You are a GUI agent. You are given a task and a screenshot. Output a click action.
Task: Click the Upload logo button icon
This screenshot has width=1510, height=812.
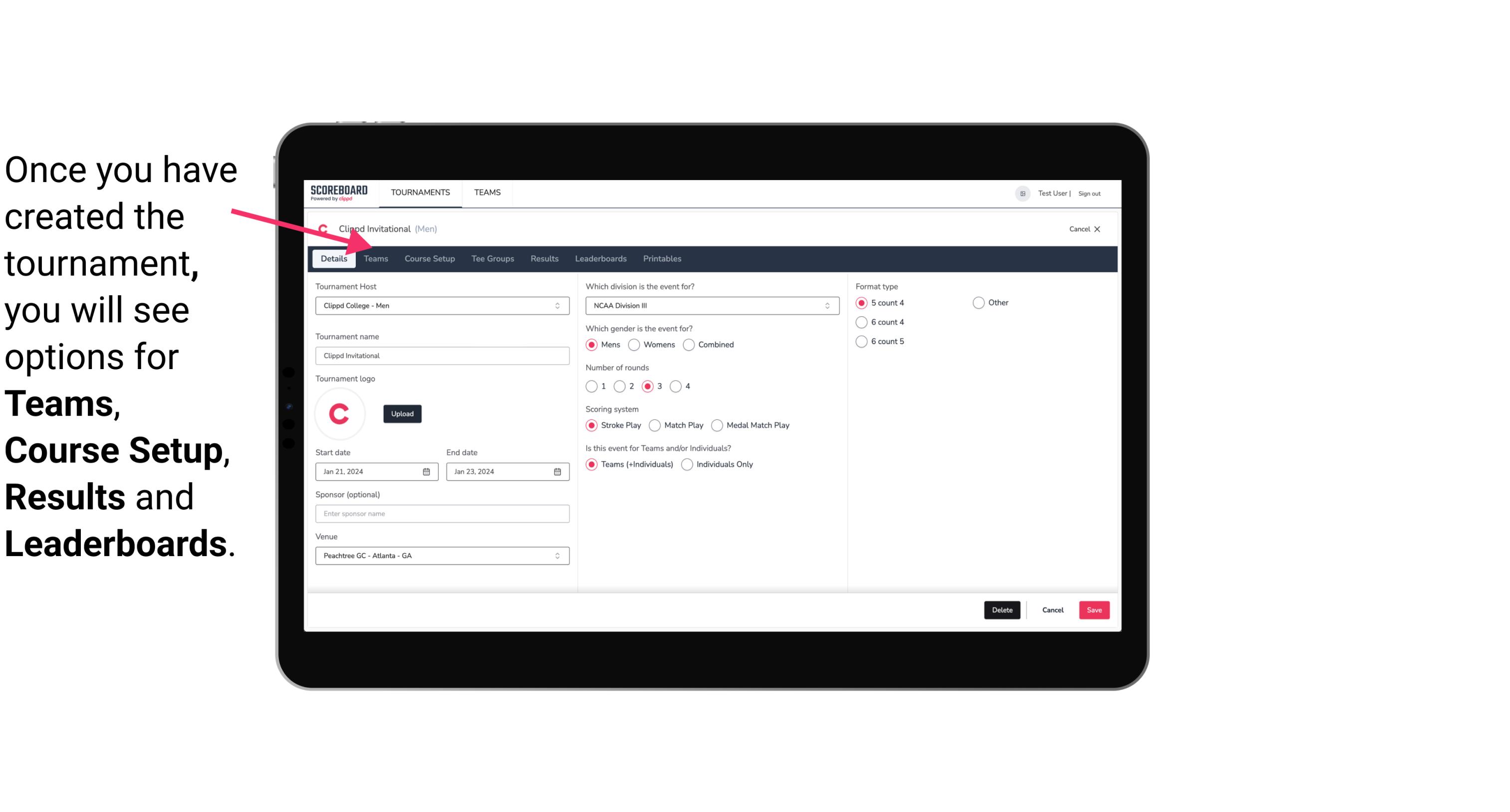(401, 413)
